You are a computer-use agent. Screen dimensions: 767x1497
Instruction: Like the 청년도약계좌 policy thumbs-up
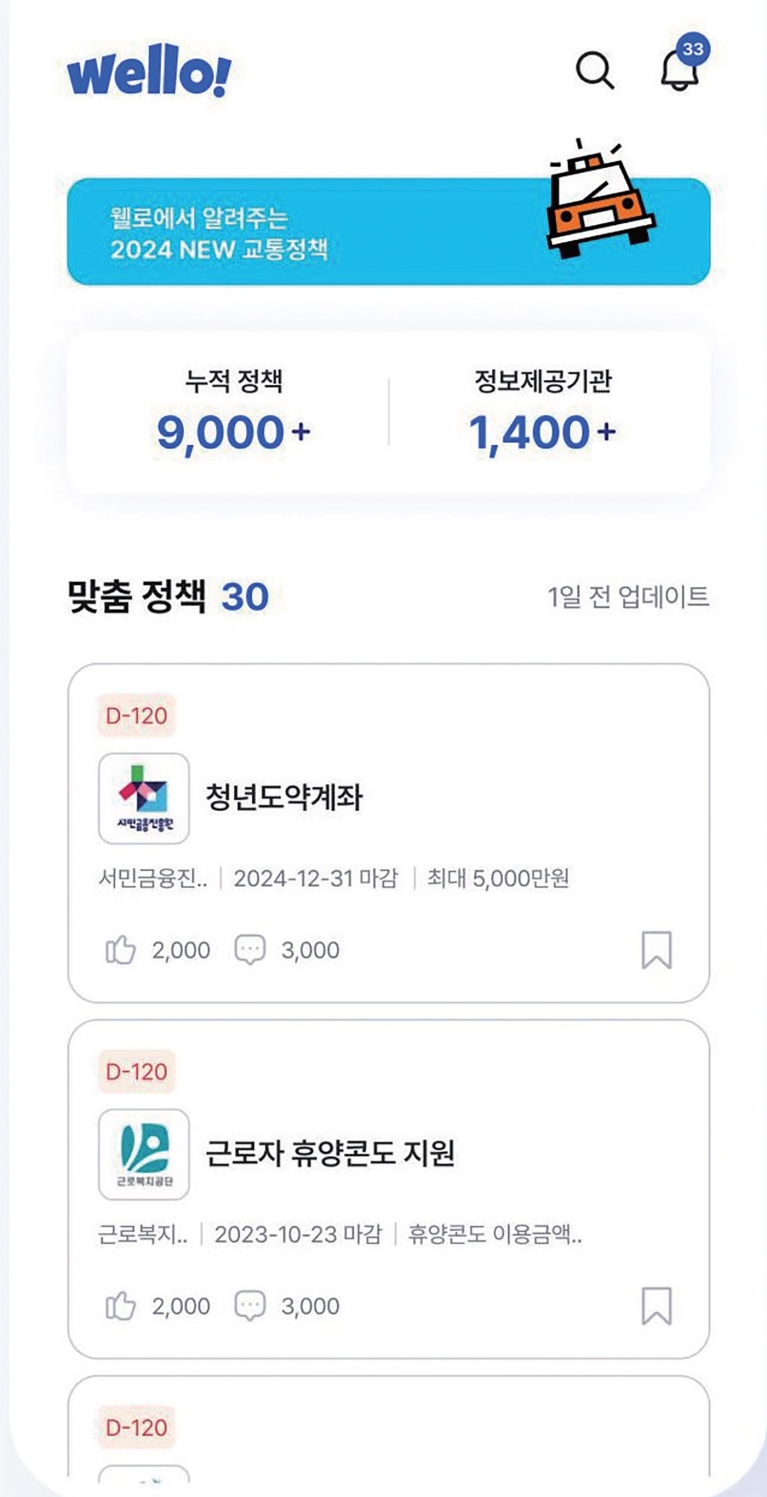tap(120, 950)
